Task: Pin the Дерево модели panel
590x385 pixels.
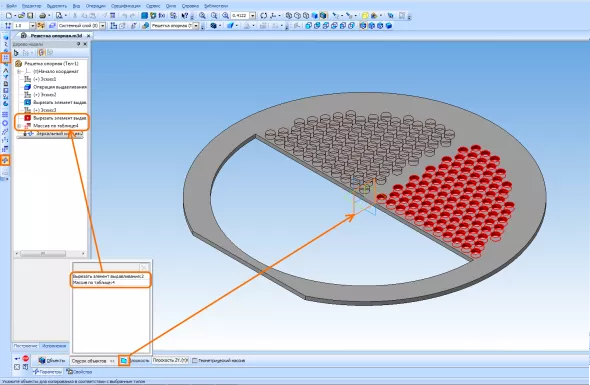Action: 78,44
